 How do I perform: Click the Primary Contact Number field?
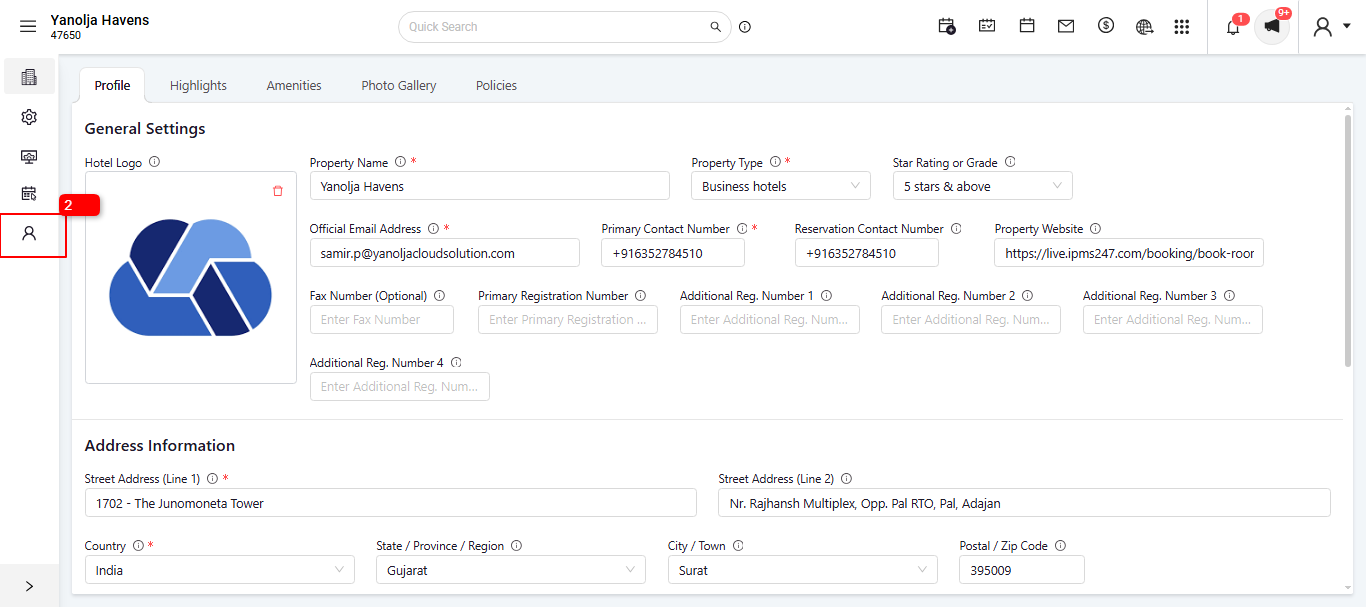673,253
